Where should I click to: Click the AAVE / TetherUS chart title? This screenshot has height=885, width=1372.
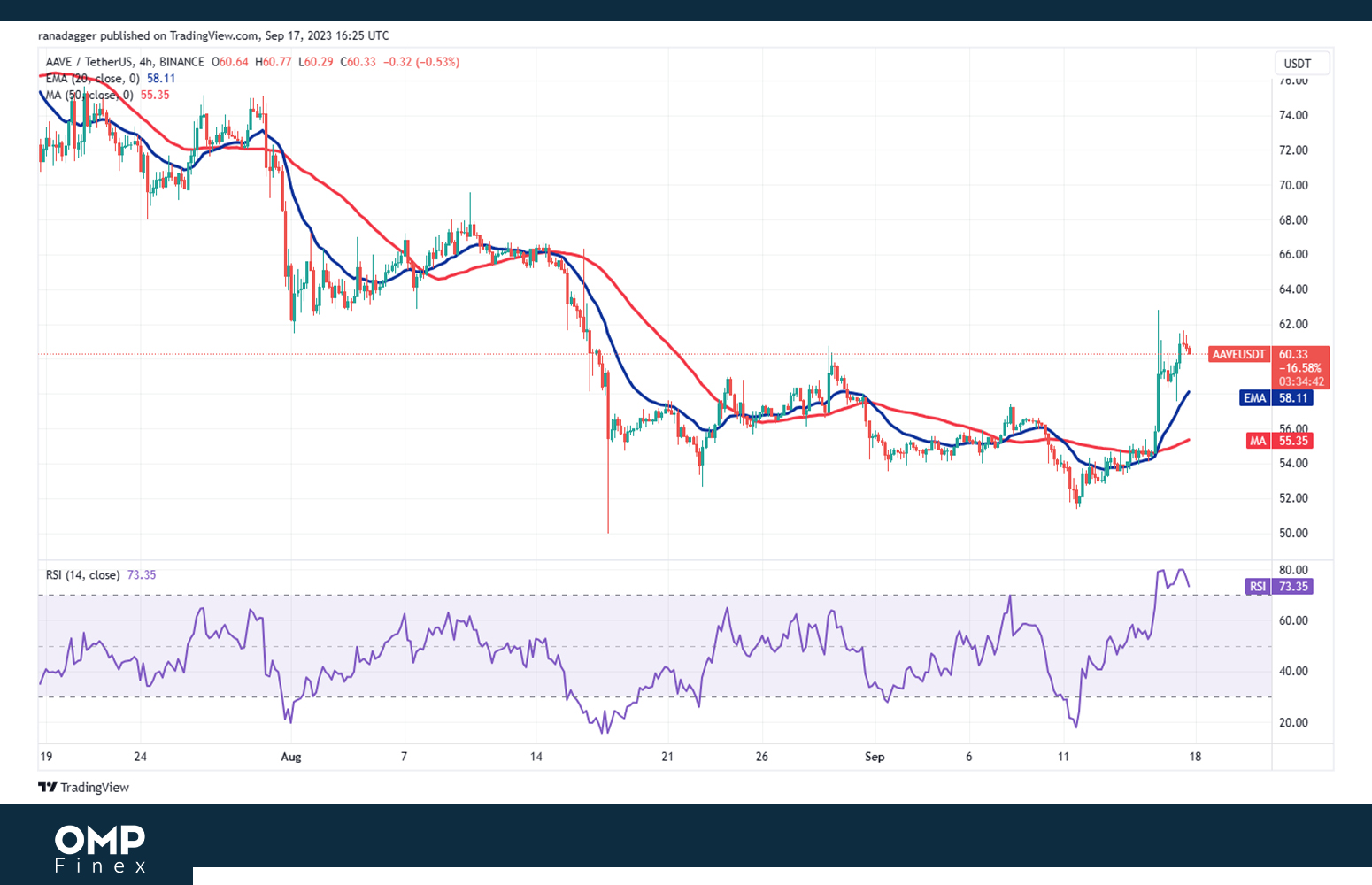125,62
